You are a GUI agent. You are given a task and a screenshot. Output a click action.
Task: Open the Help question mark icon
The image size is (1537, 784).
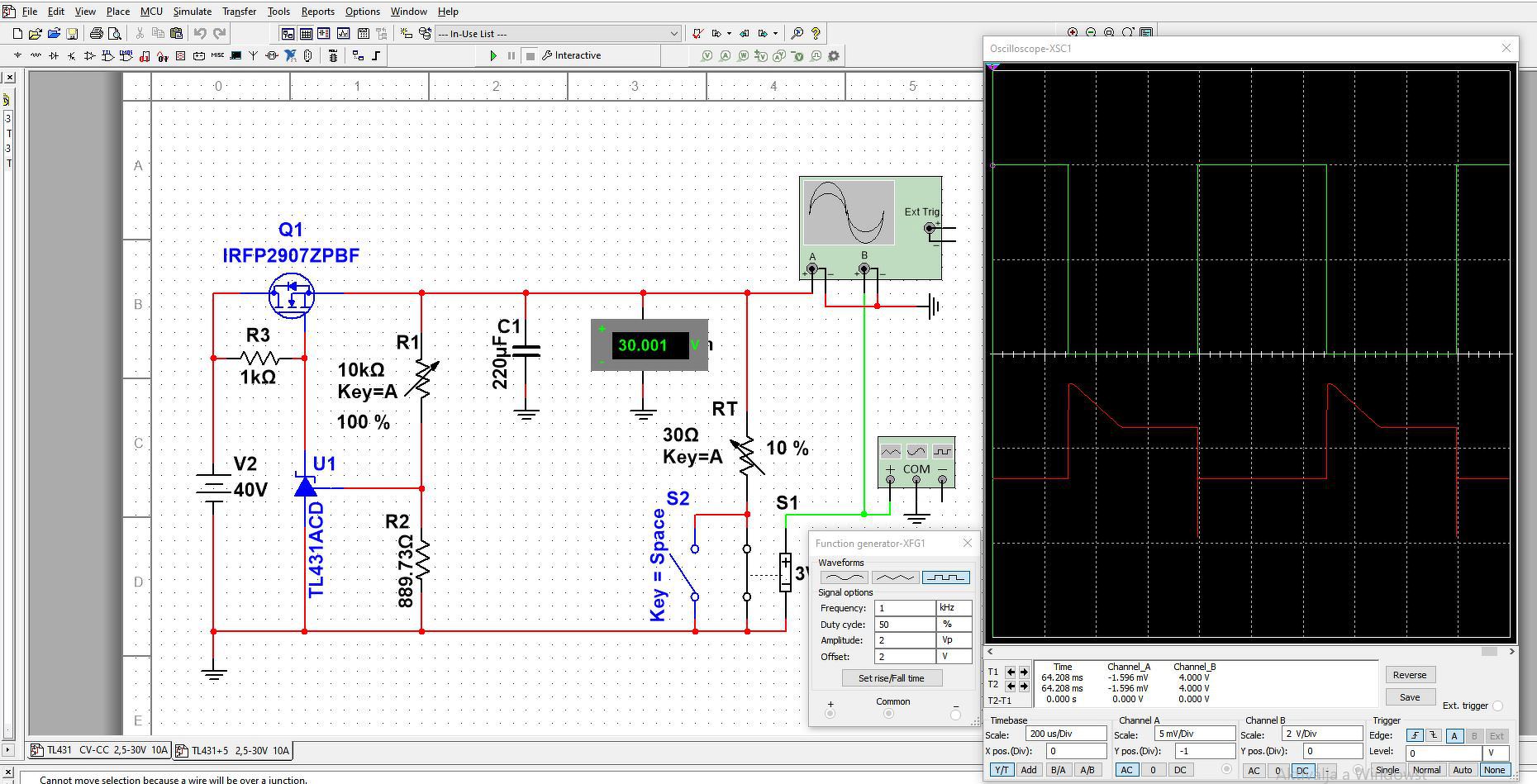point(816,34)
